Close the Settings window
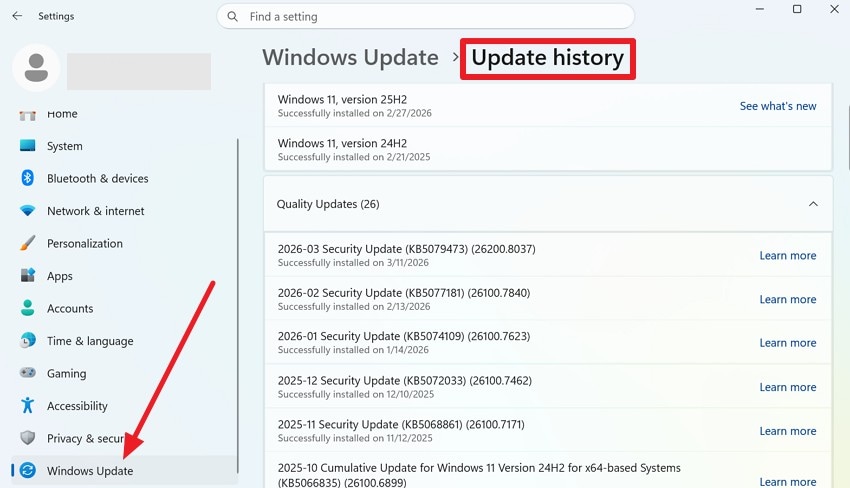Image resolution: width=850 pixels, height=488 pixels. (834, 9)
